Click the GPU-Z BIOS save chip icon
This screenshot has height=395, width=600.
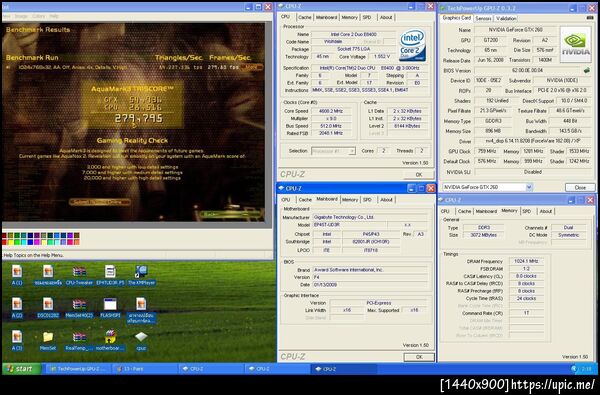point(587,70)
